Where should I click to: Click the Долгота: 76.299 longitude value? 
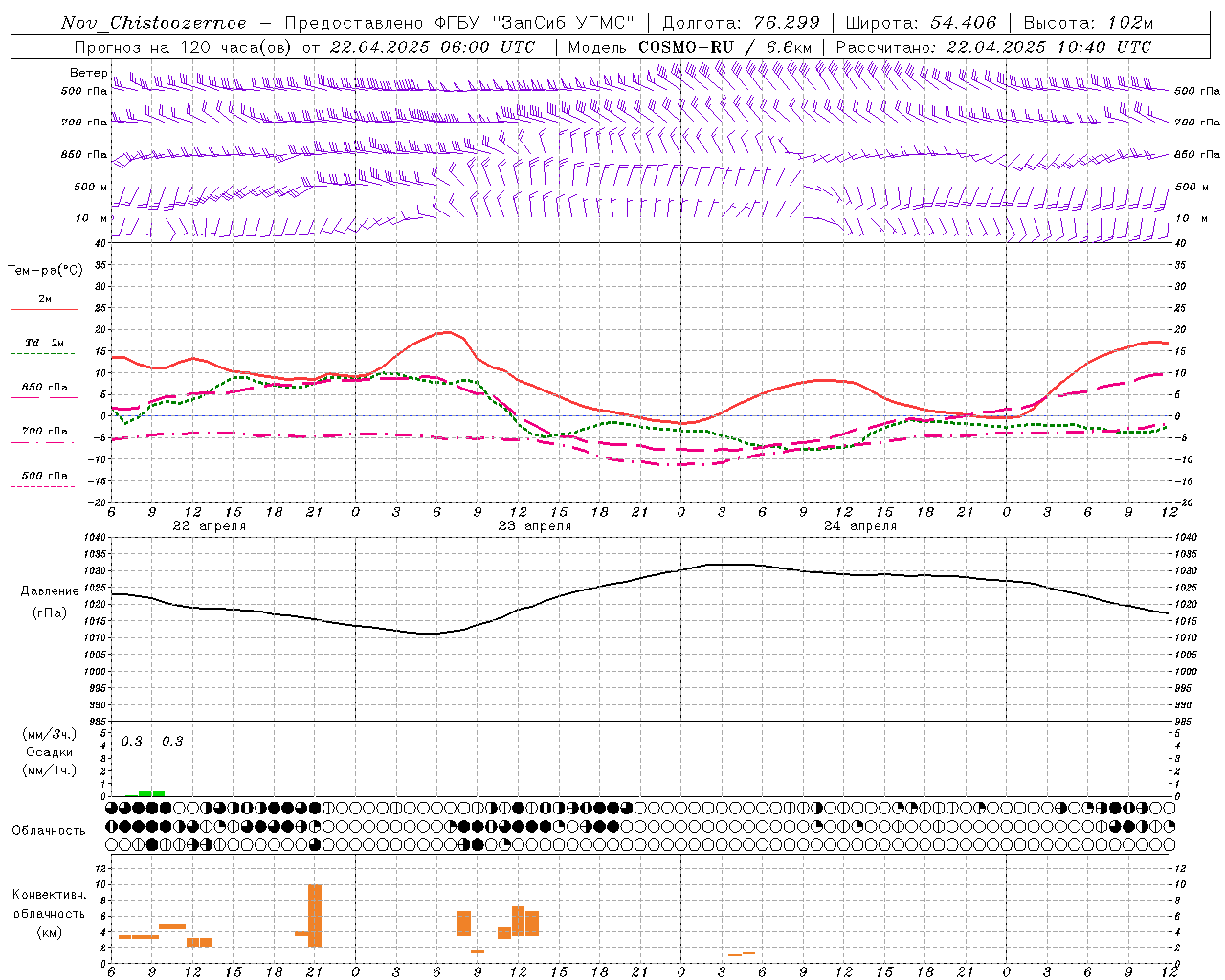(x=741, y=23)
